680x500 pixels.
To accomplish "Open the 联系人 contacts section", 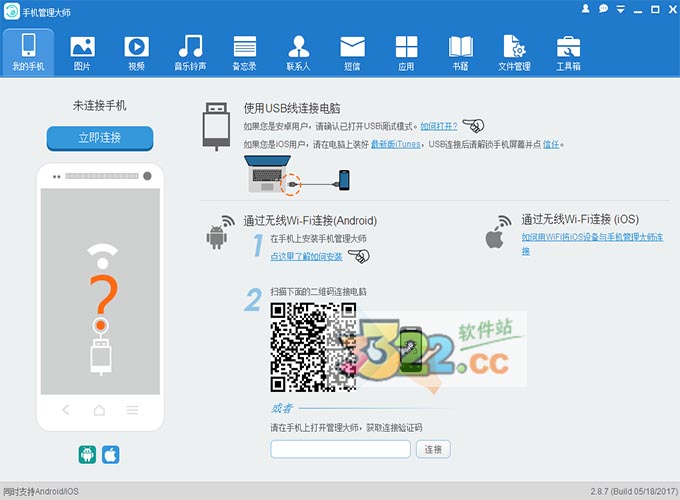I will tap(298, 52).
